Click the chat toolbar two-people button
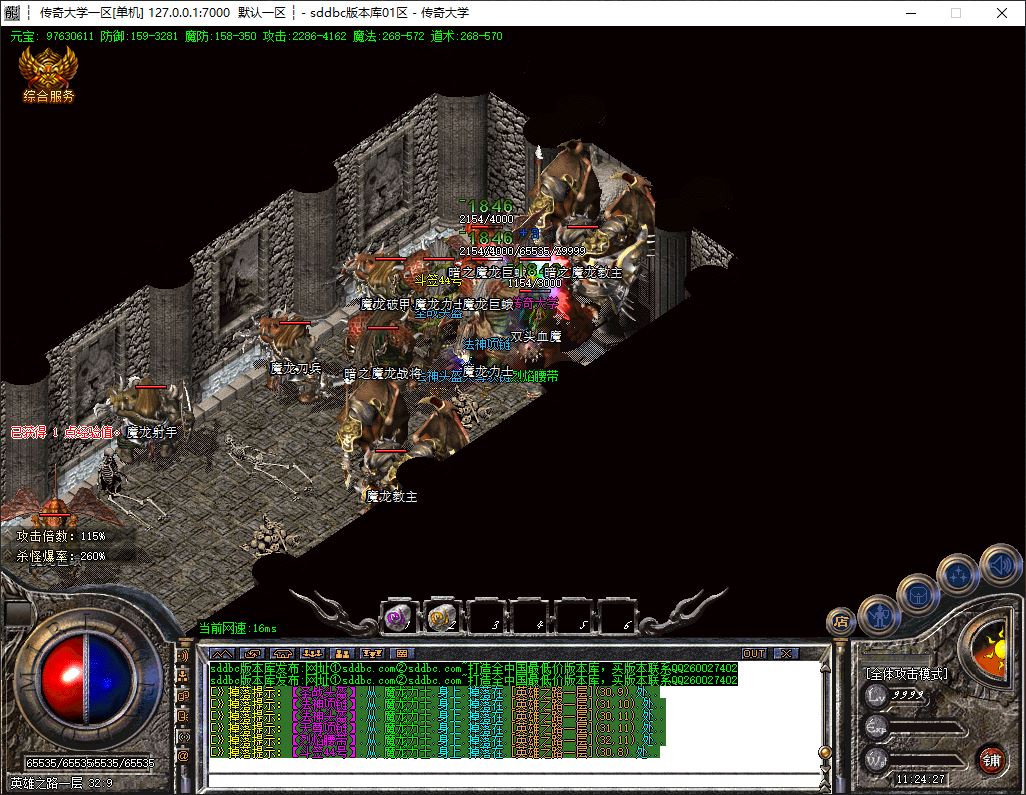 (342, 653)
